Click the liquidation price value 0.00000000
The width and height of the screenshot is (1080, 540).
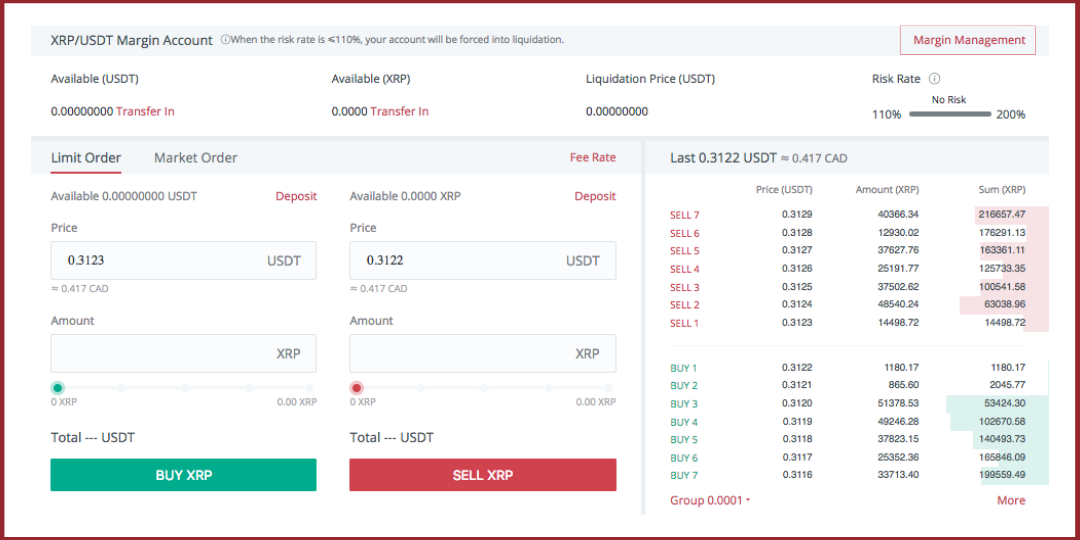616,111
